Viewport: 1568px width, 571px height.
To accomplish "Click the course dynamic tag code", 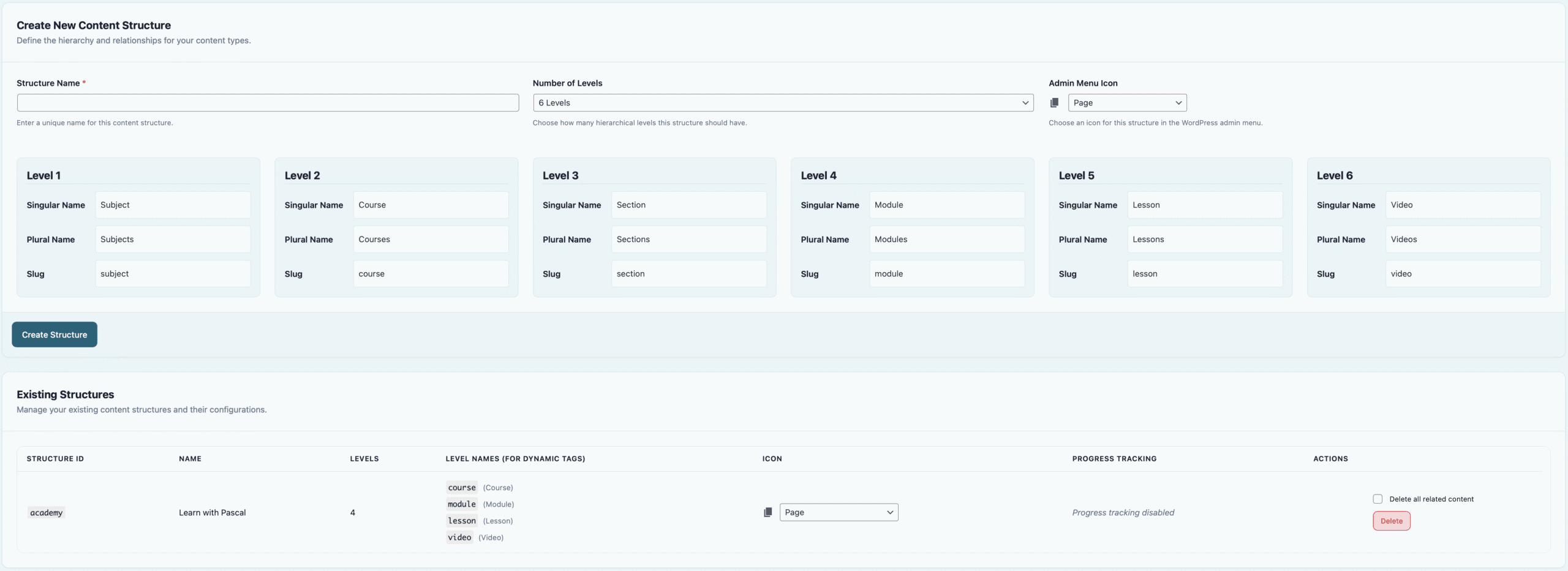I will coord(462,488).
